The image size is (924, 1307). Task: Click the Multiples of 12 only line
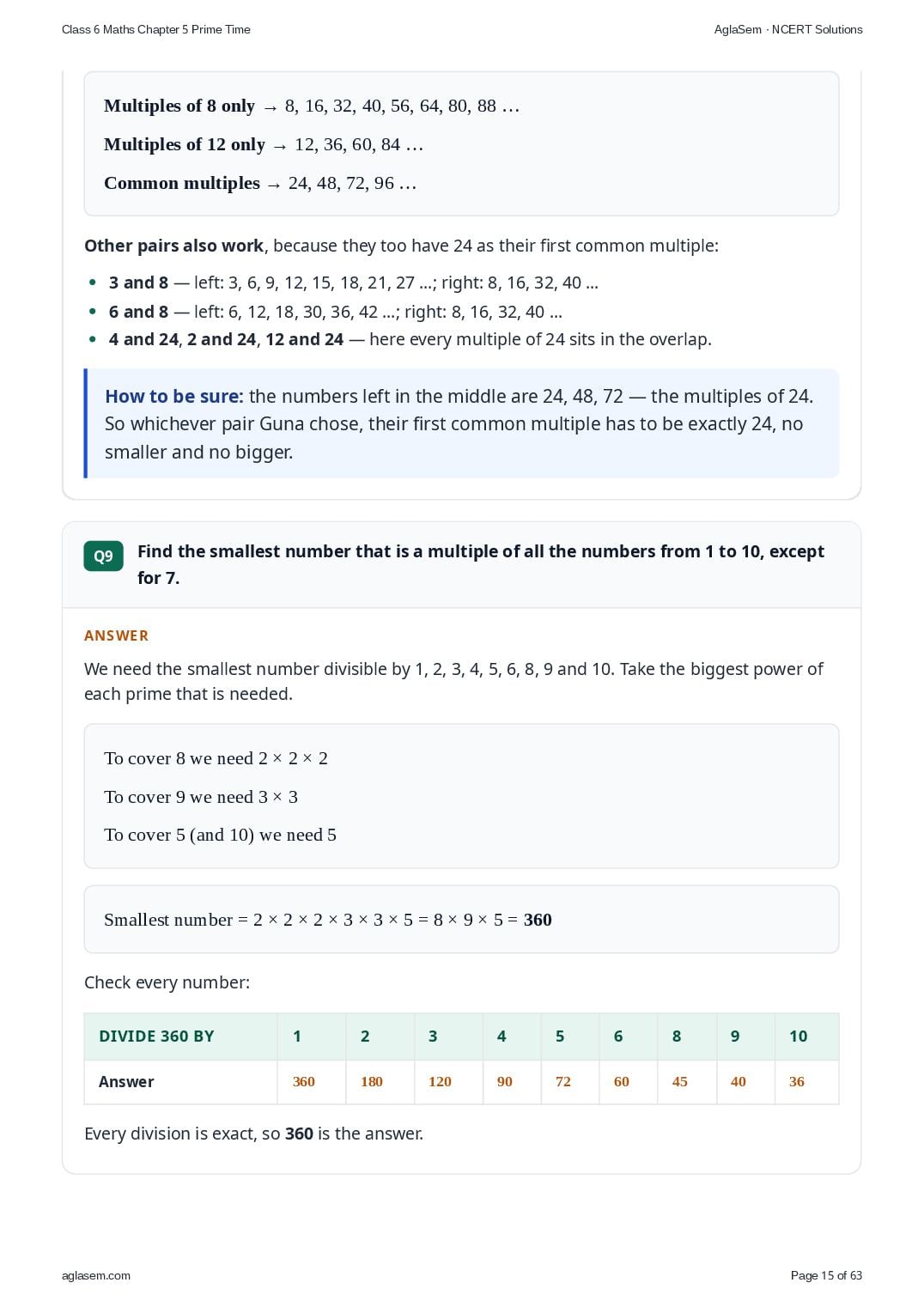(264, 144)
